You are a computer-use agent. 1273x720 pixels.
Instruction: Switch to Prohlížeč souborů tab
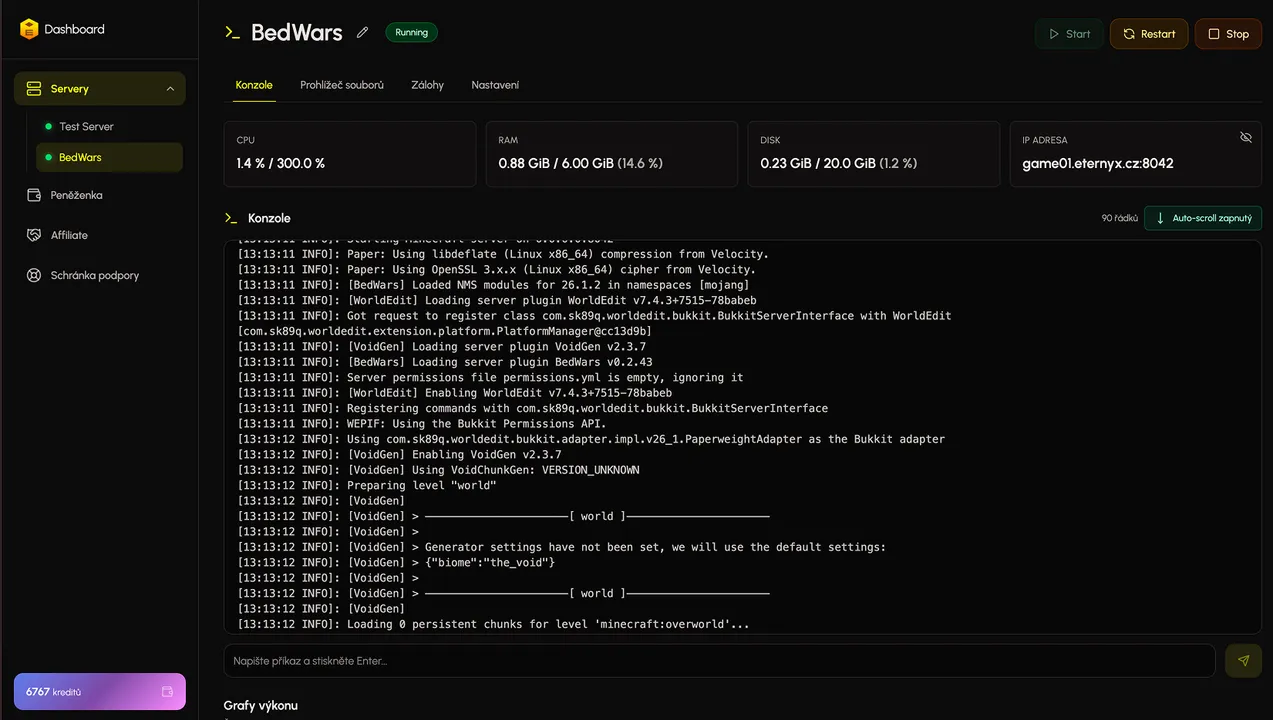click(x=342, y=85)
